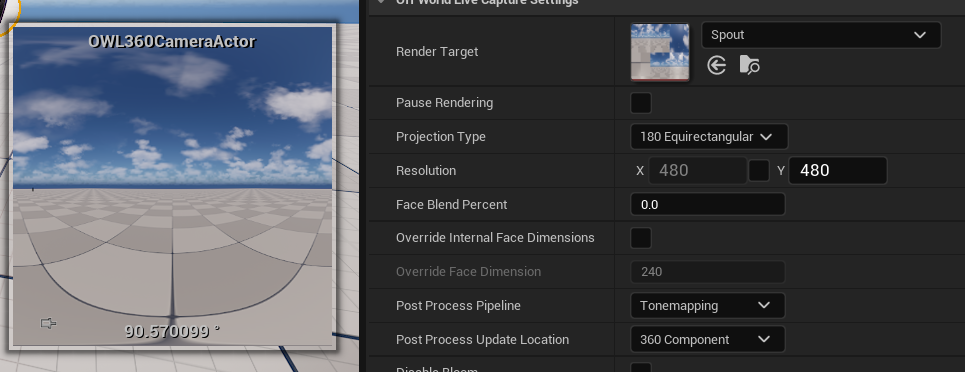Viewport: 965px width, 372px height.
Task: Click the Face Blend Percent label
Action: click(x=452, y=204)
